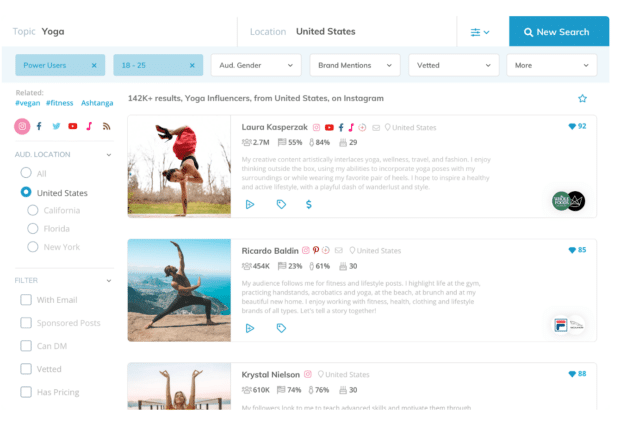
Task: Open the filter sliders settings menu
Action: click(480, 32)
